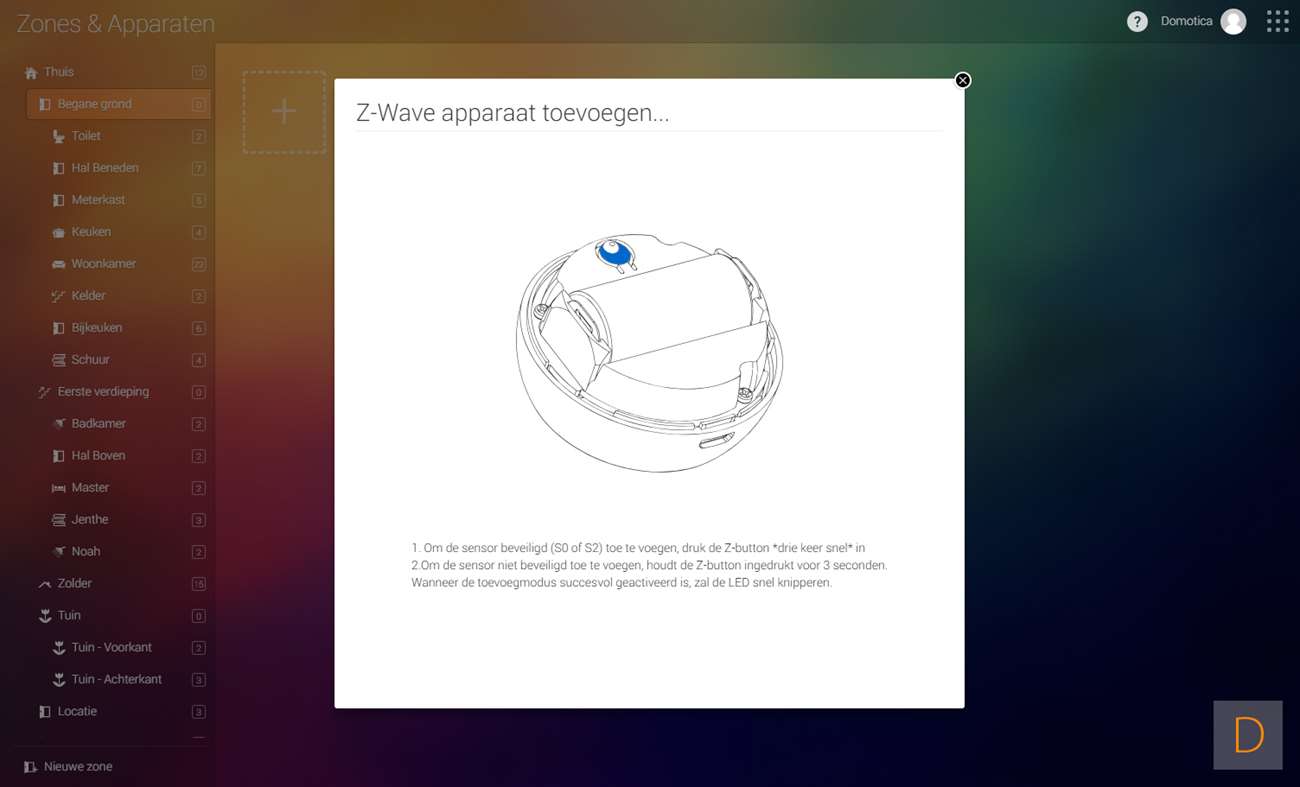Click the sensor illustration in the dialog

(x=649, y=353)
